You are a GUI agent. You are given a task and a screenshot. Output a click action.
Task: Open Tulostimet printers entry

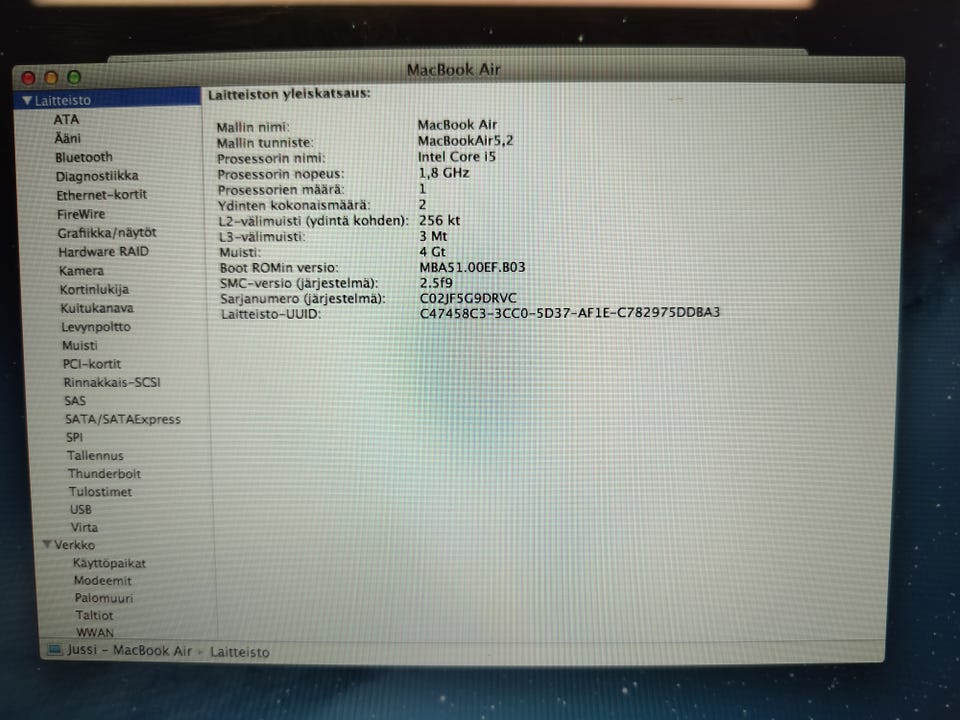100,492
